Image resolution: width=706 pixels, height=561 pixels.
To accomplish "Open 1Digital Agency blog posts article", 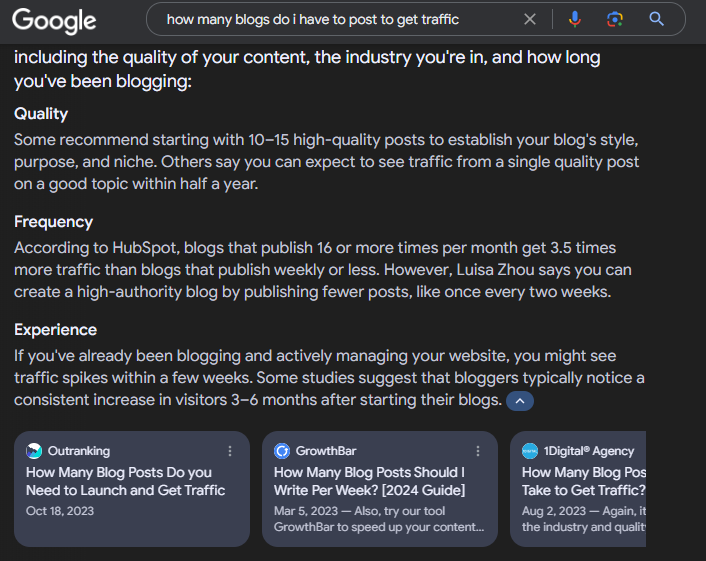I will click(583, 481).
